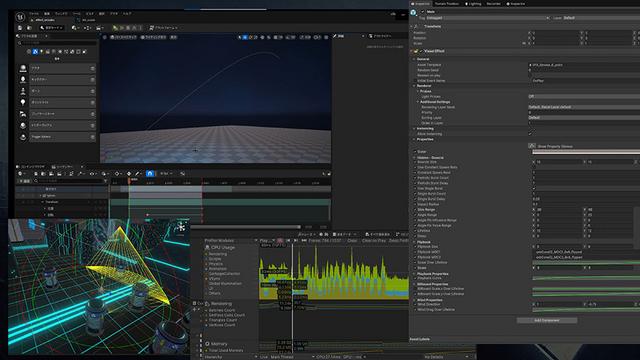Select the blue highlighted category filter icon in Place Actors

(35, 52)
